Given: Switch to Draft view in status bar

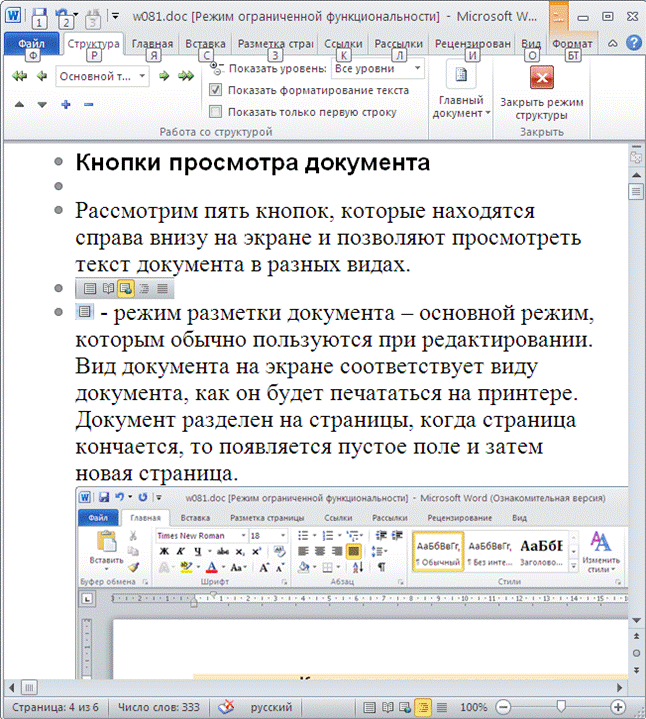Looking at the screenshot, I should [x=442, y=707].
